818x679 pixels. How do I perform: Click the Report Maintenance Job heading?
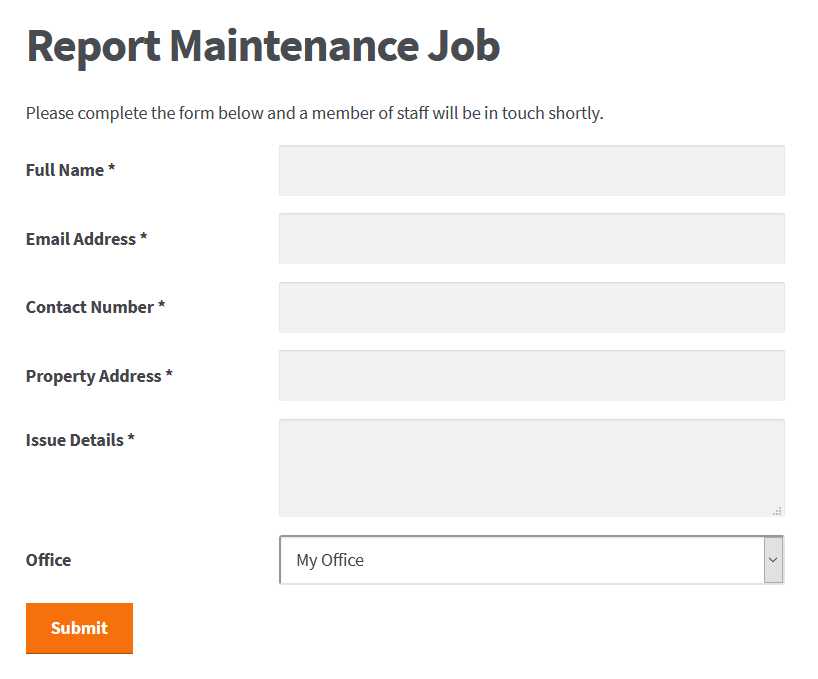click(x=263, y=46)
